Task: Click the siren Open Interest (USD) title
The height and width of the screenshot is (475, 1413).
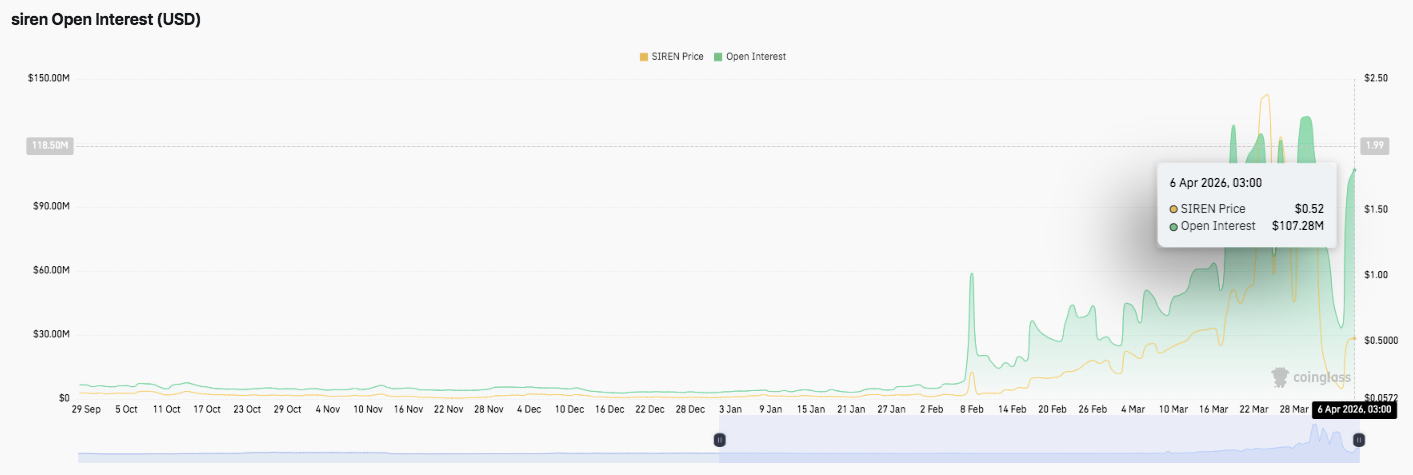Action: click(x=106, y=20)
